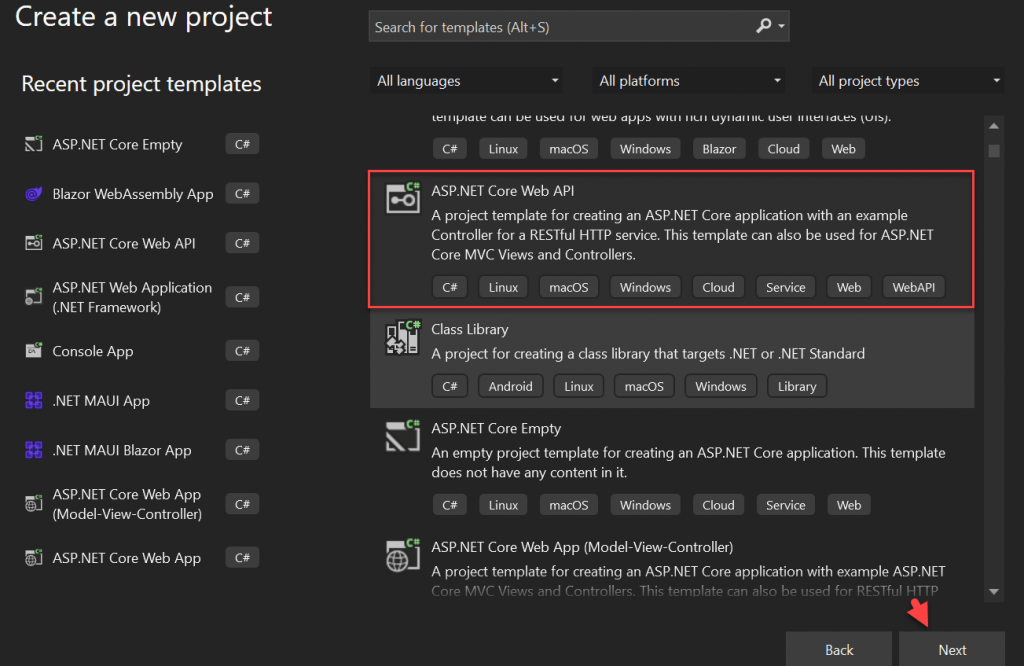Image resolution: width=1024 pixels, height=666 pixels.
Task: Click Service tag on ASP.NET Core Web API
Action: [x=786, y=287]
